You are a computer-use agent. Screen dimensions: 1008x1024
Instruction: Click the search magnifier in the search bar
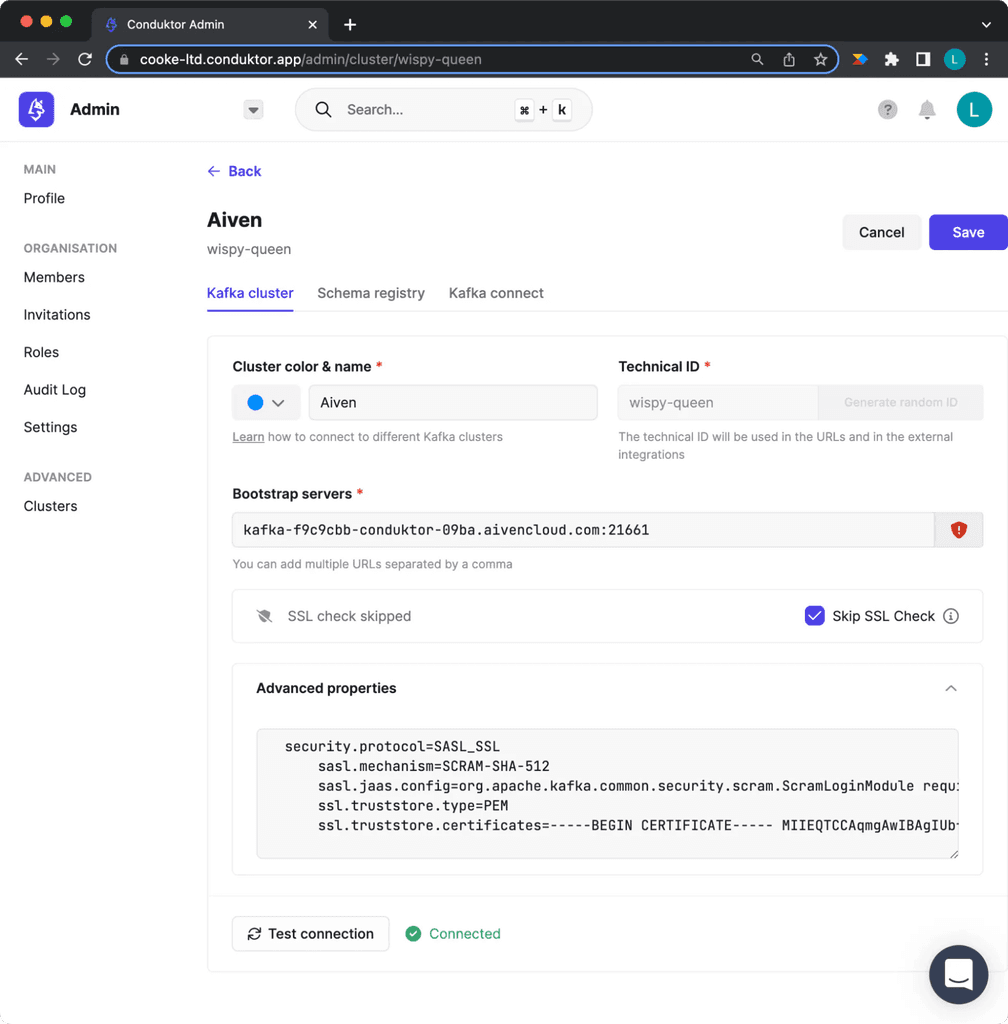coord(322,109)
